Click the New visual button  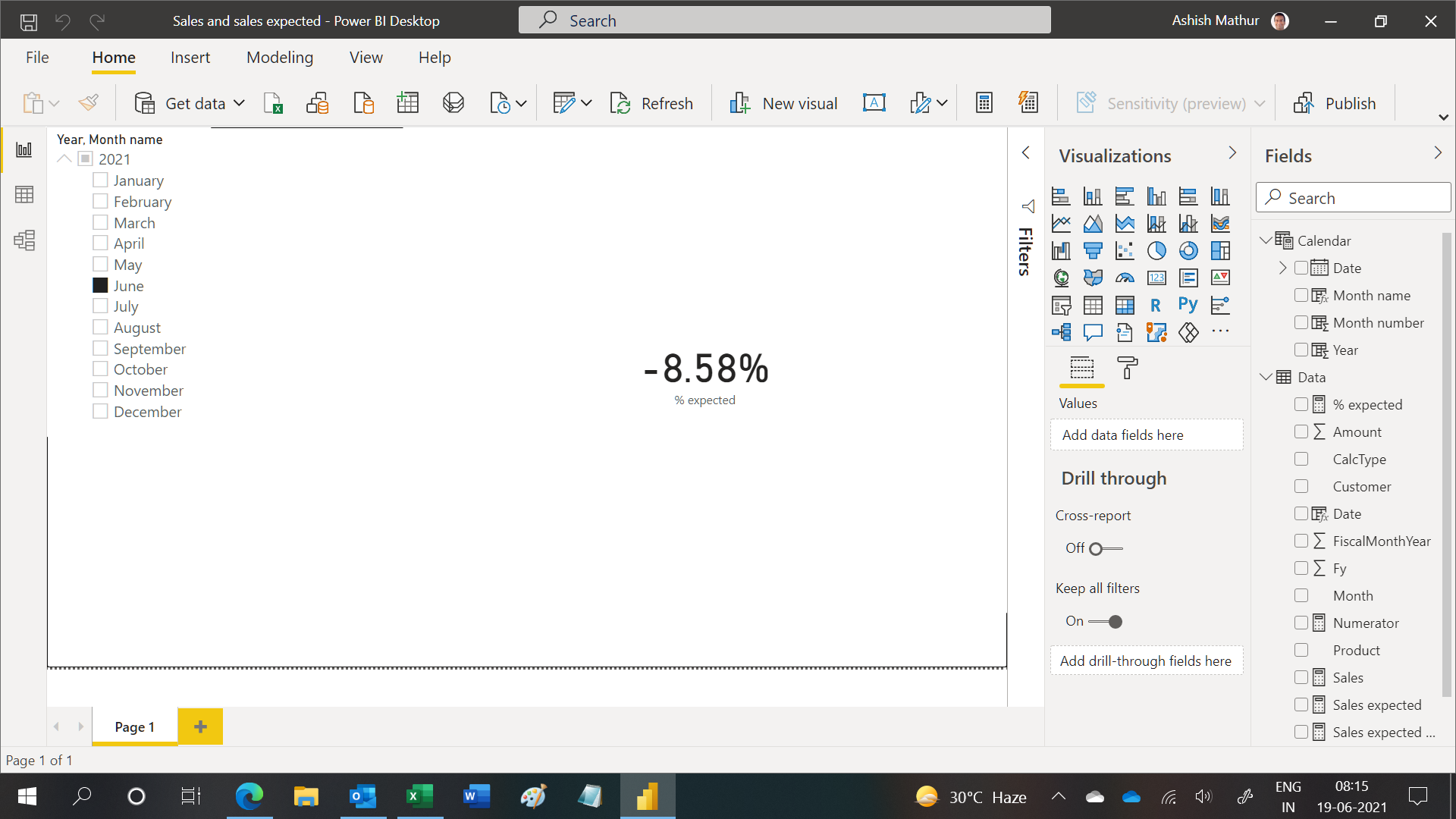click(783, 103)
